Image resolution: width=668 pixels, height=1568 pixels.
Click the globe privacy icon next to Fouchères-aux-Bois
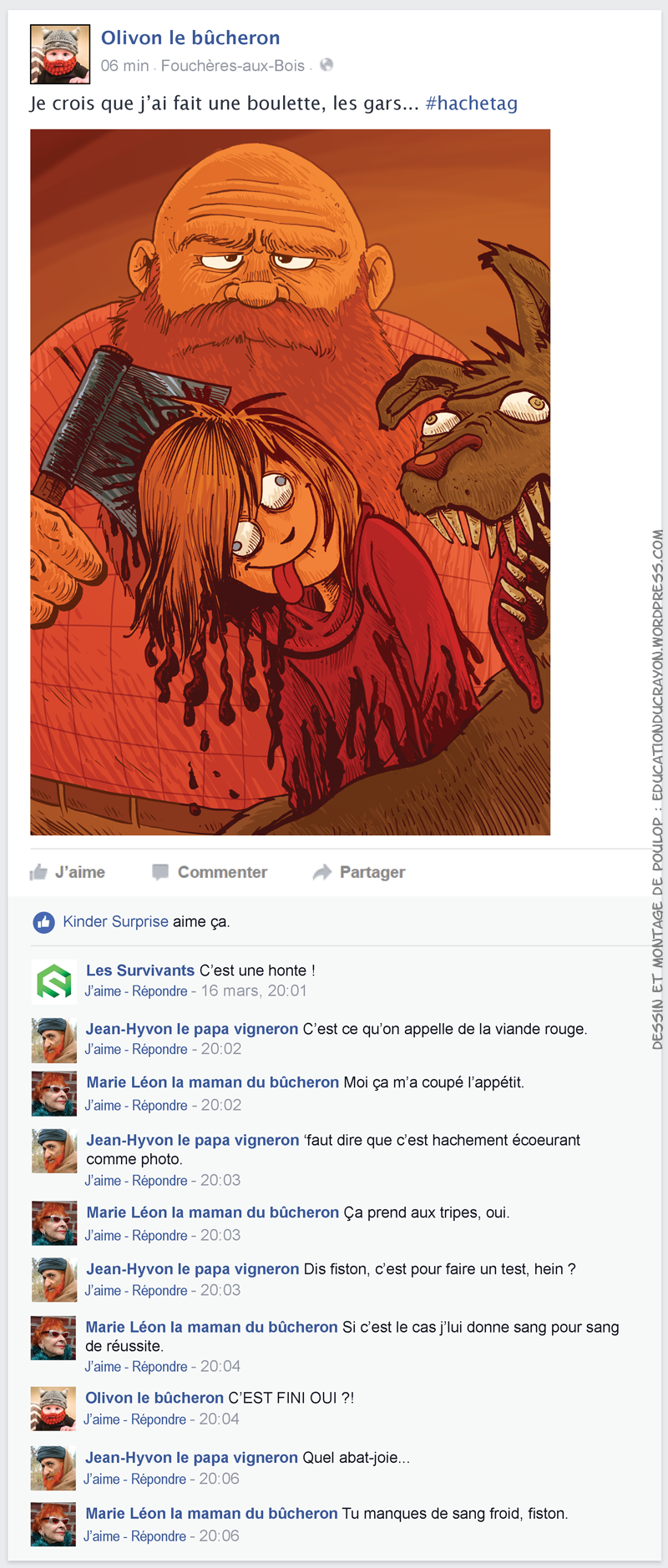[x=326, y=64]
